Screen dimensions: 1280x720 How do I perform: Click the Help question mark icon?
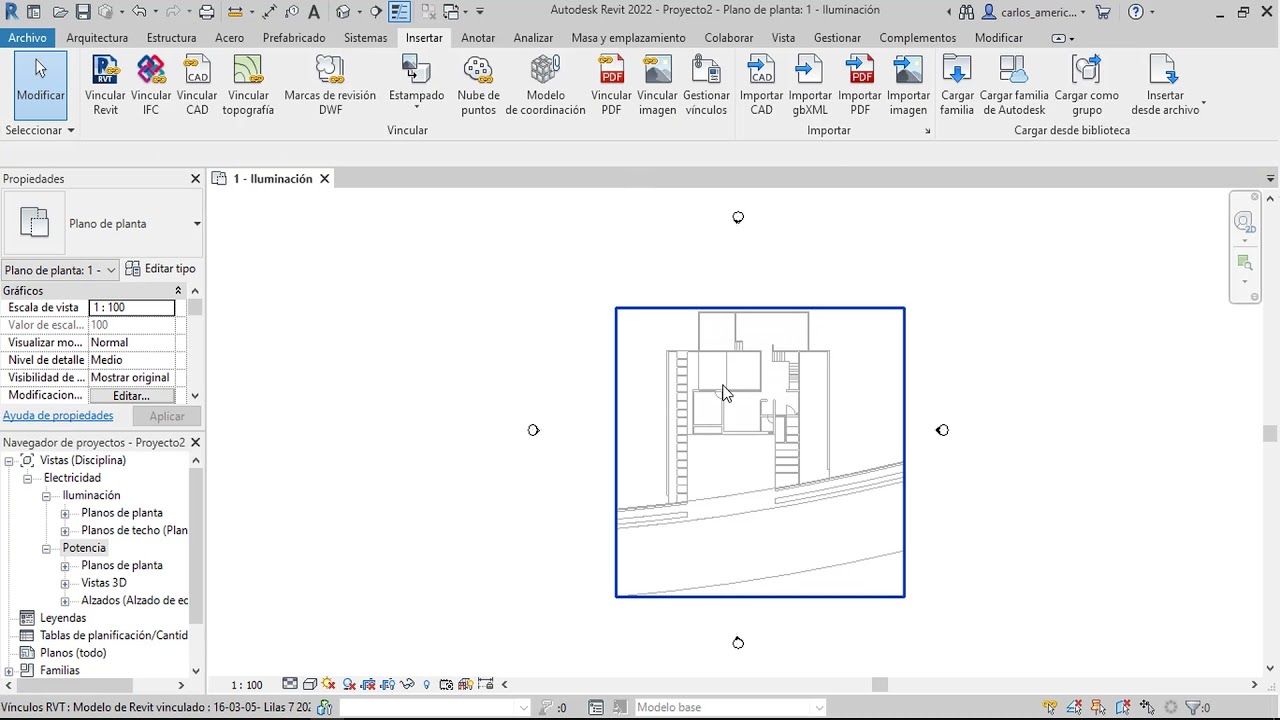coord(1135,12)
